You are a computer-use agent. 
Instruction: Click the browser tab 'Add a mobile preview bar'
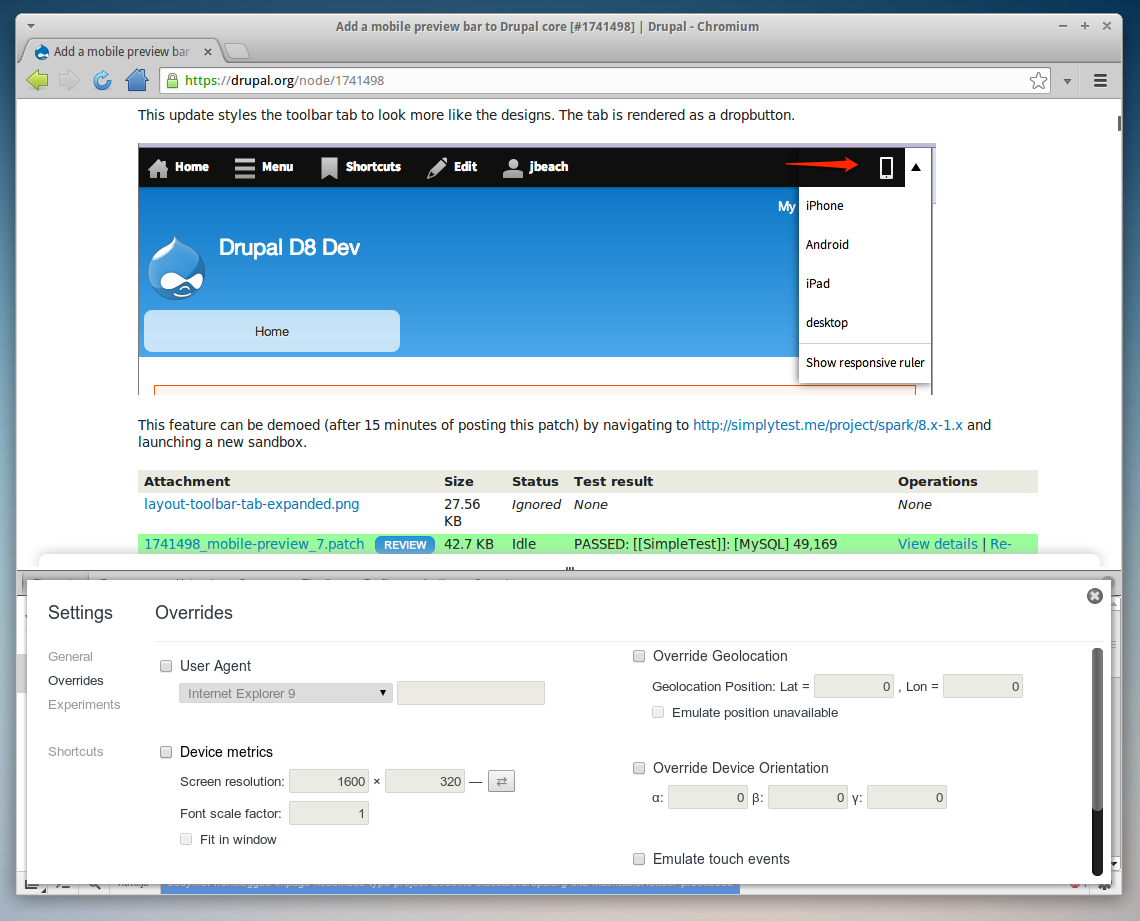(x=121, y=52)
